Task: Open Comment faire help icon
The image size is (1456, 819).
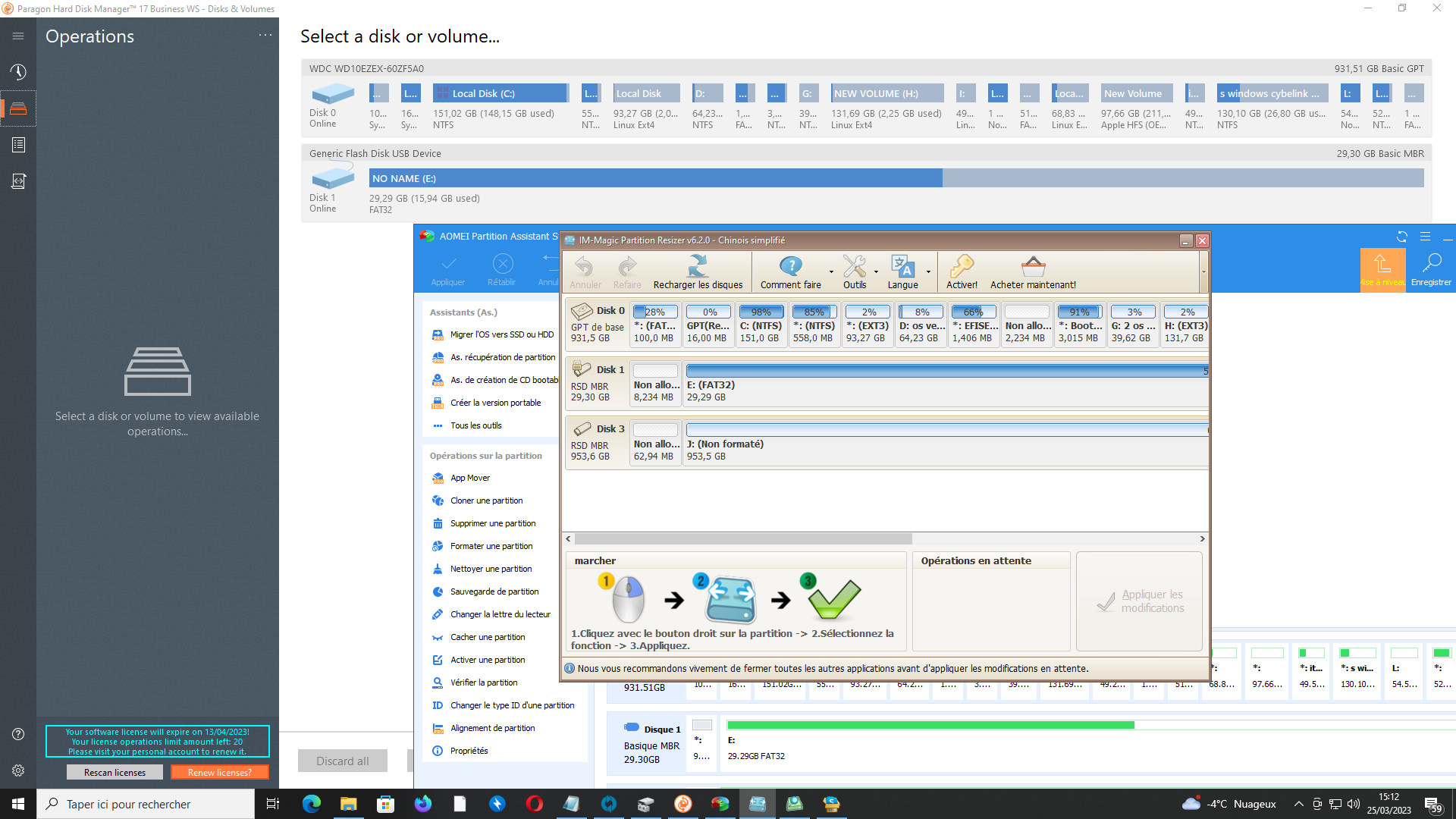Action: 791,272
